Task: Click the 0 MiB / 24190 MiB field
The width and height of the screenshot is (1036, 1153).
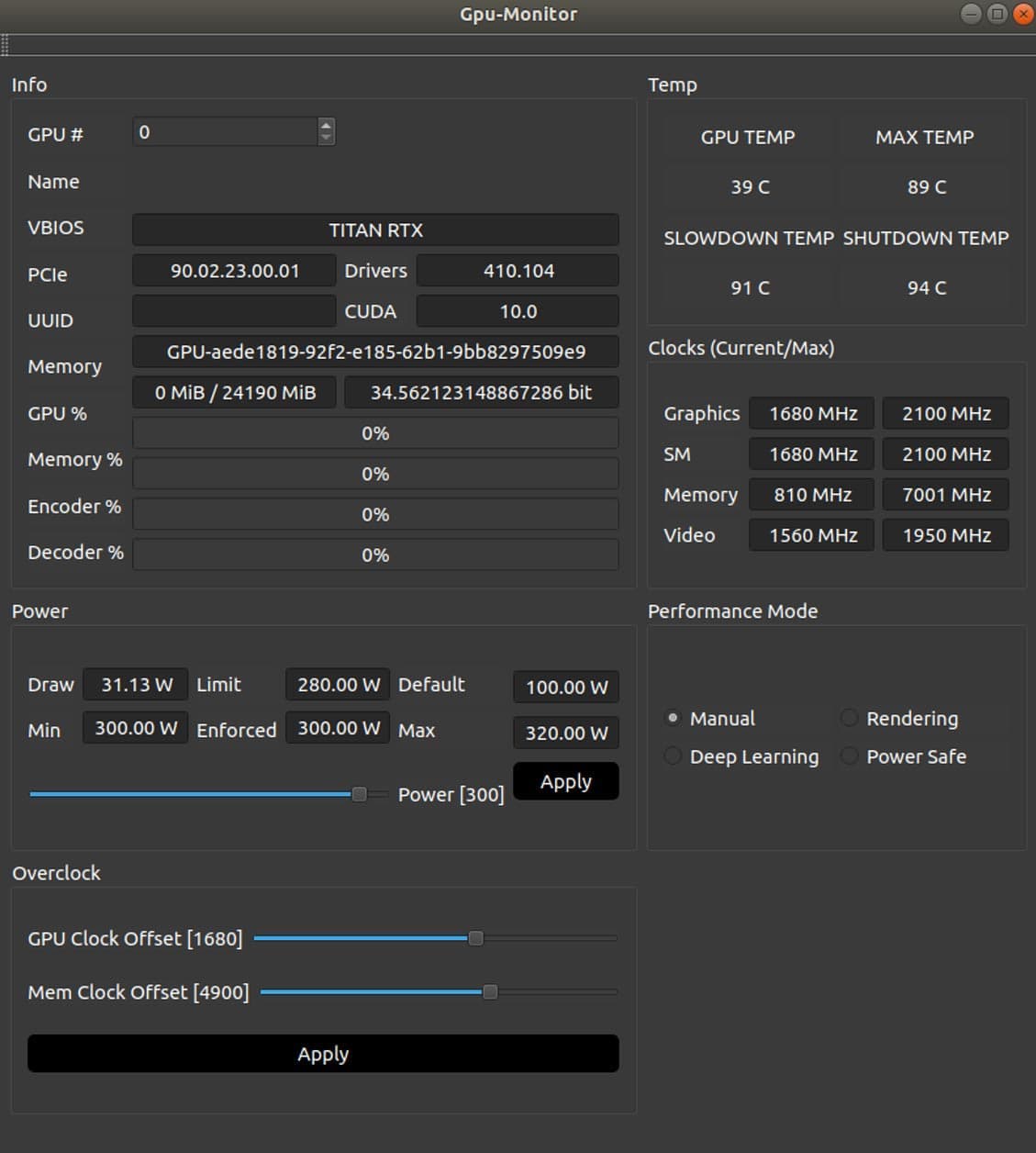Action: coord(234,392)
